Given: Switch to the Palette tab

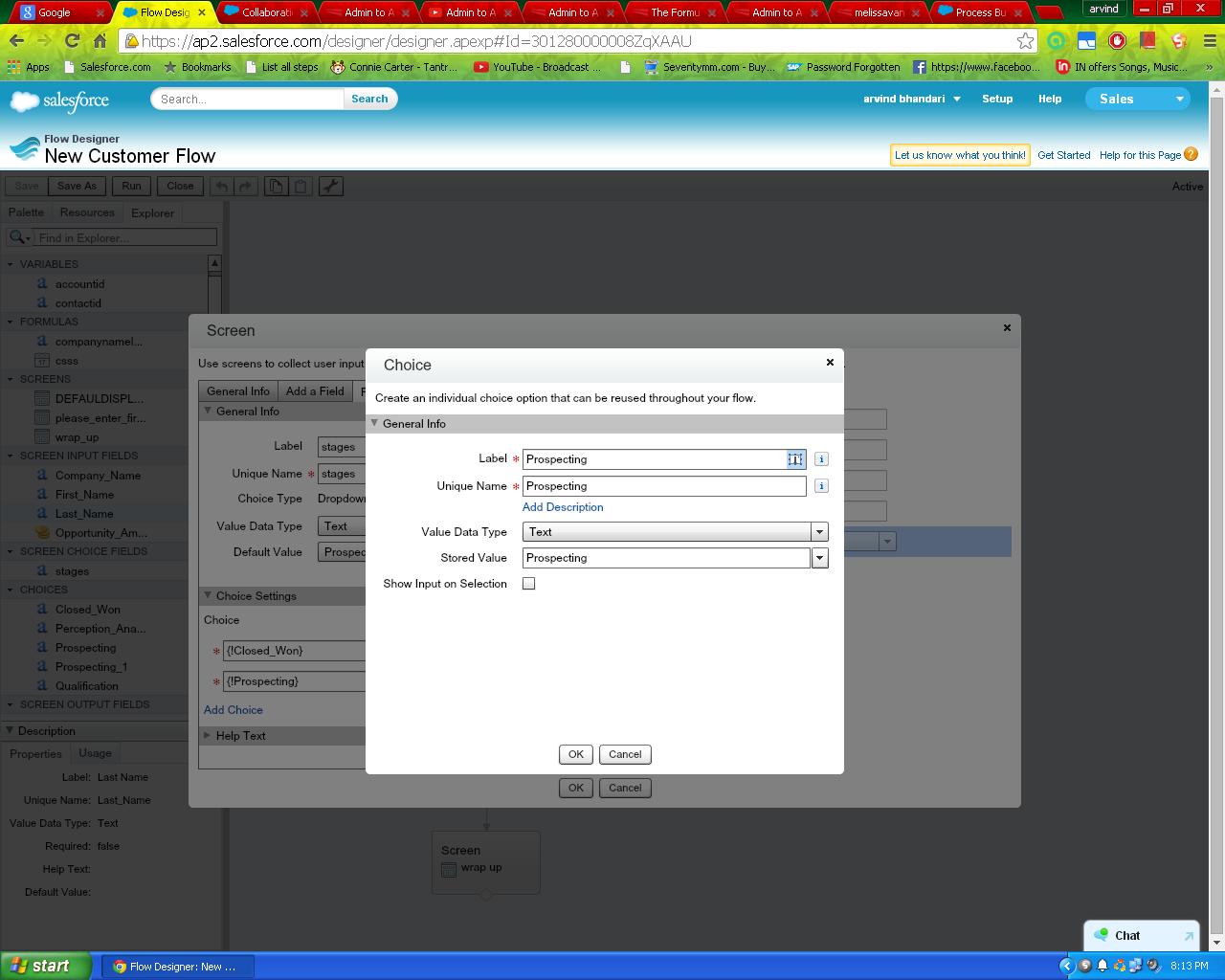Looking at the screenshot, I should click(x=26, y=212).
